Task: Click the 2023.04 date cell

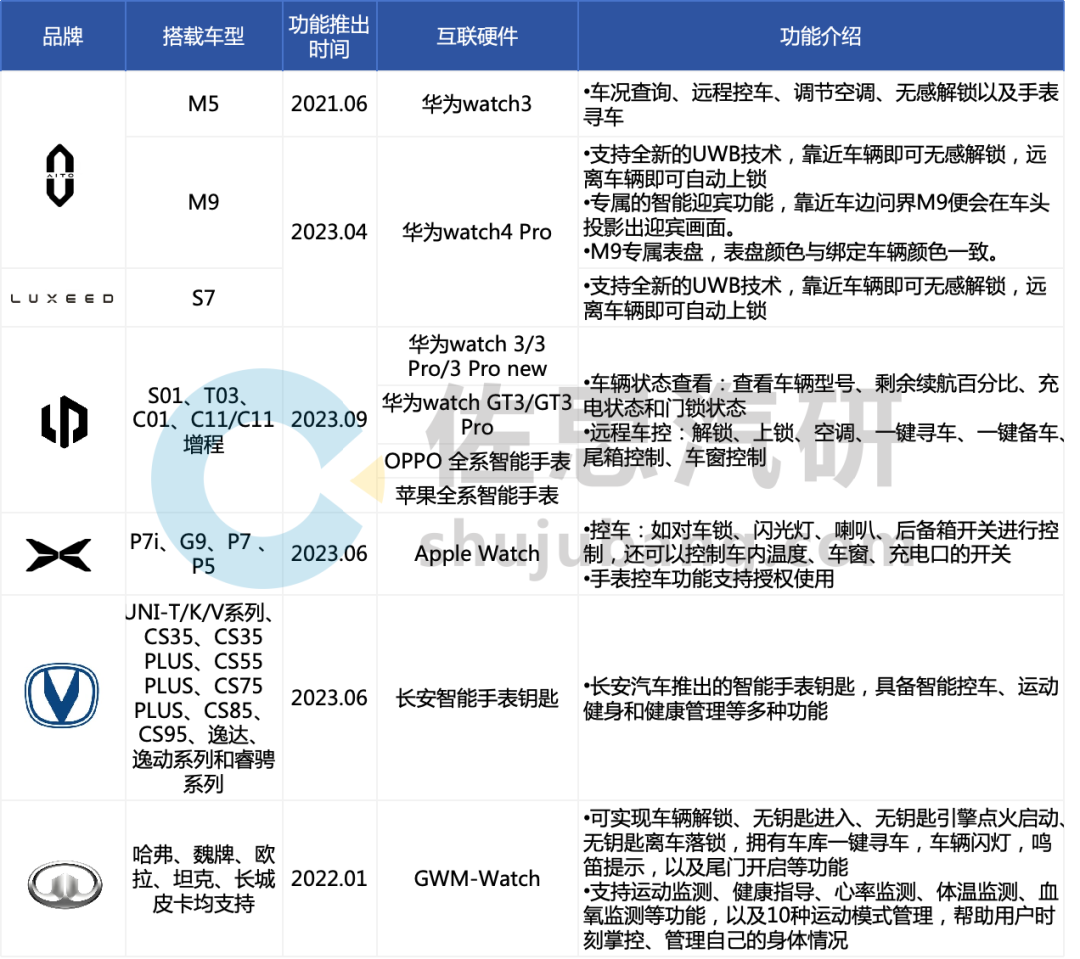Action: pos(329,232)
